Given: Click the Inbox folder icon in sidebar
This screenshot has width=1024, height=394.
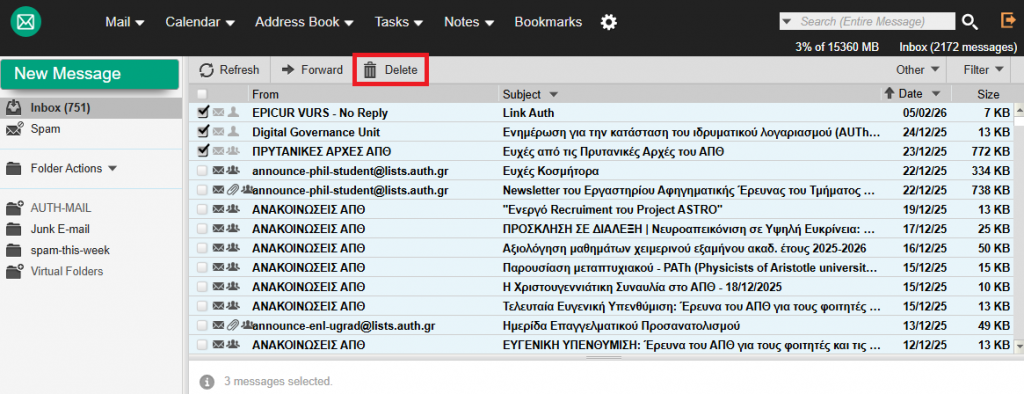Looking at the screenshot, I should coord(14,108).
